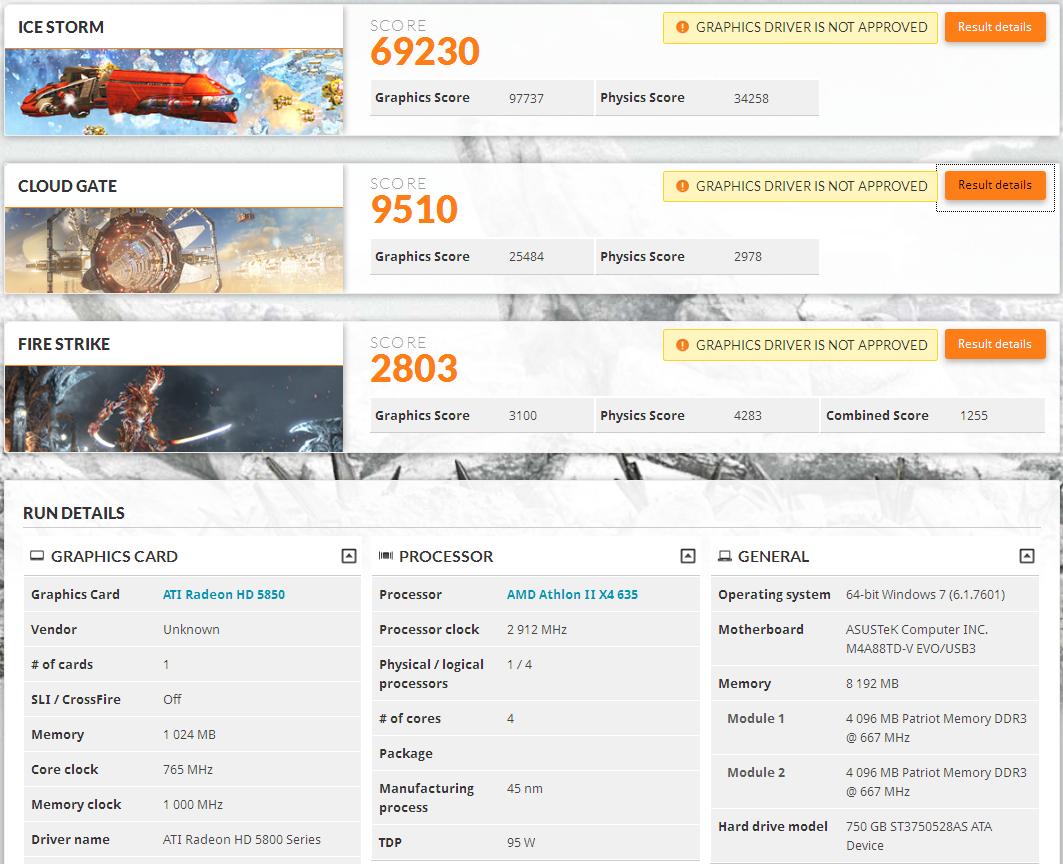Open Result details for Cloud Gate
The width and height of the screenshot is (1063, 864).
pos(995,185)
